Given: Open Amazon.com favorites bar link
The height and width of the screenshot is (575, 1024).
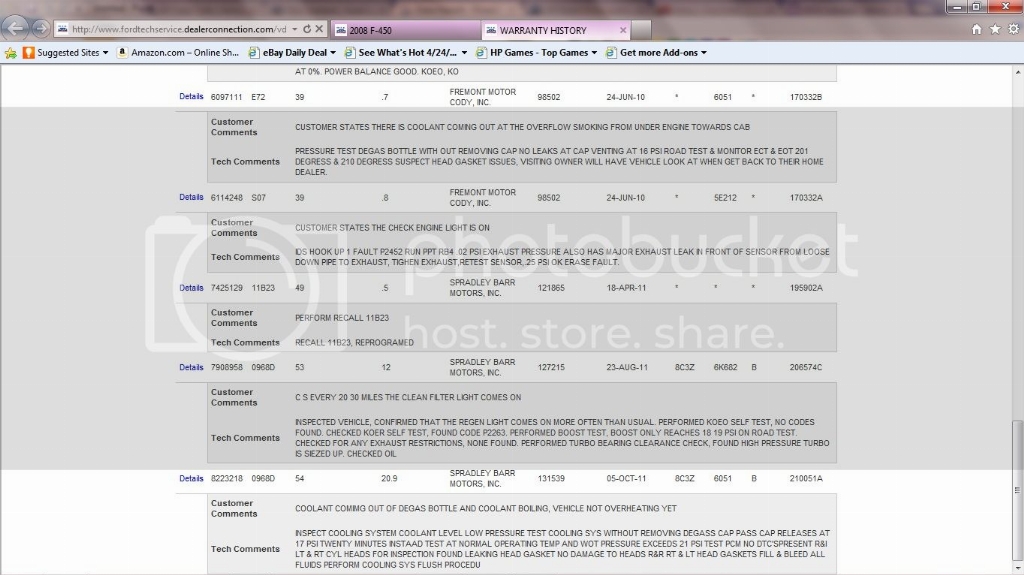Looking at the screenshot, I should (178, 52).
